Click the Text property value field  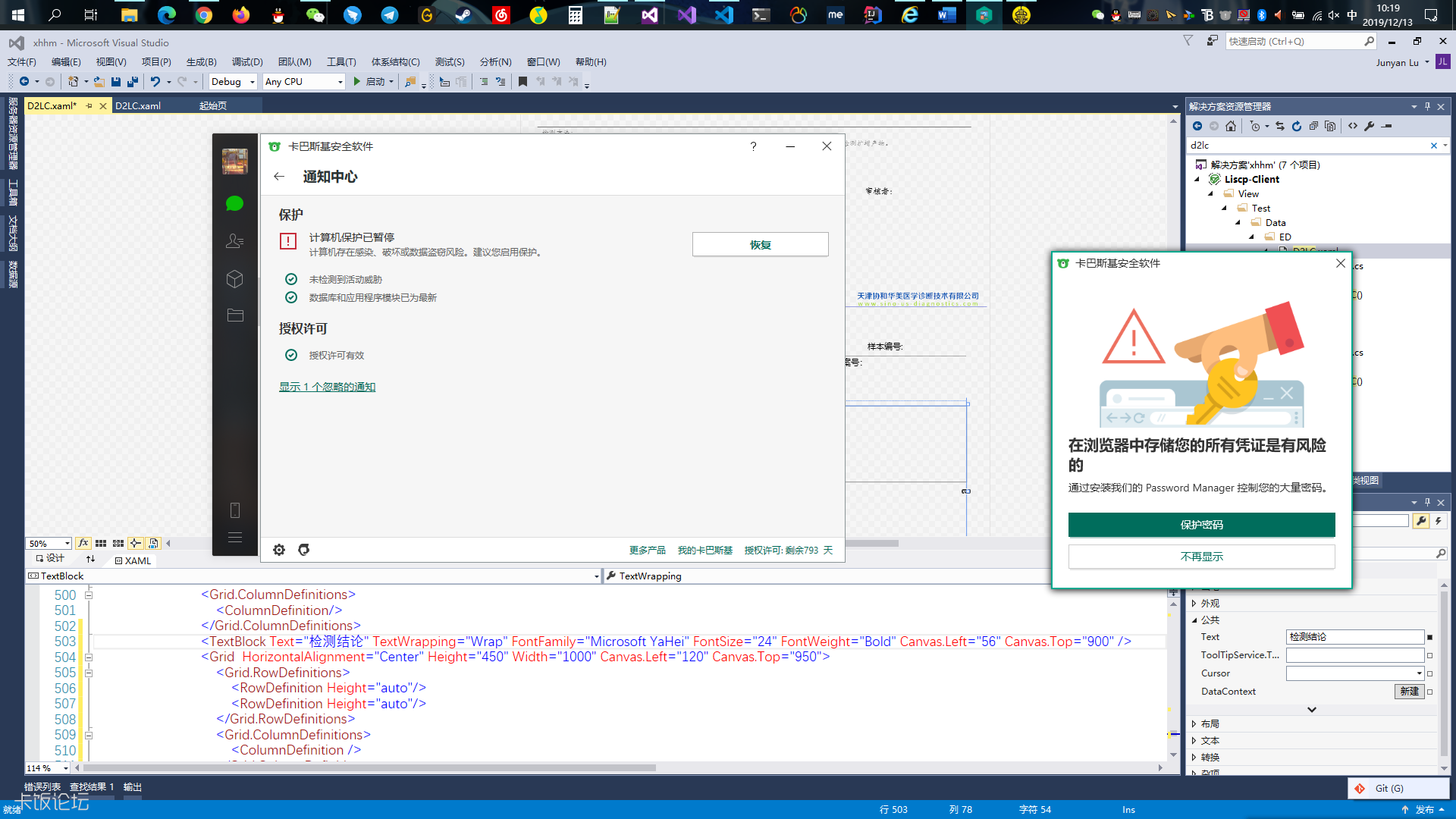[1355, 637]
